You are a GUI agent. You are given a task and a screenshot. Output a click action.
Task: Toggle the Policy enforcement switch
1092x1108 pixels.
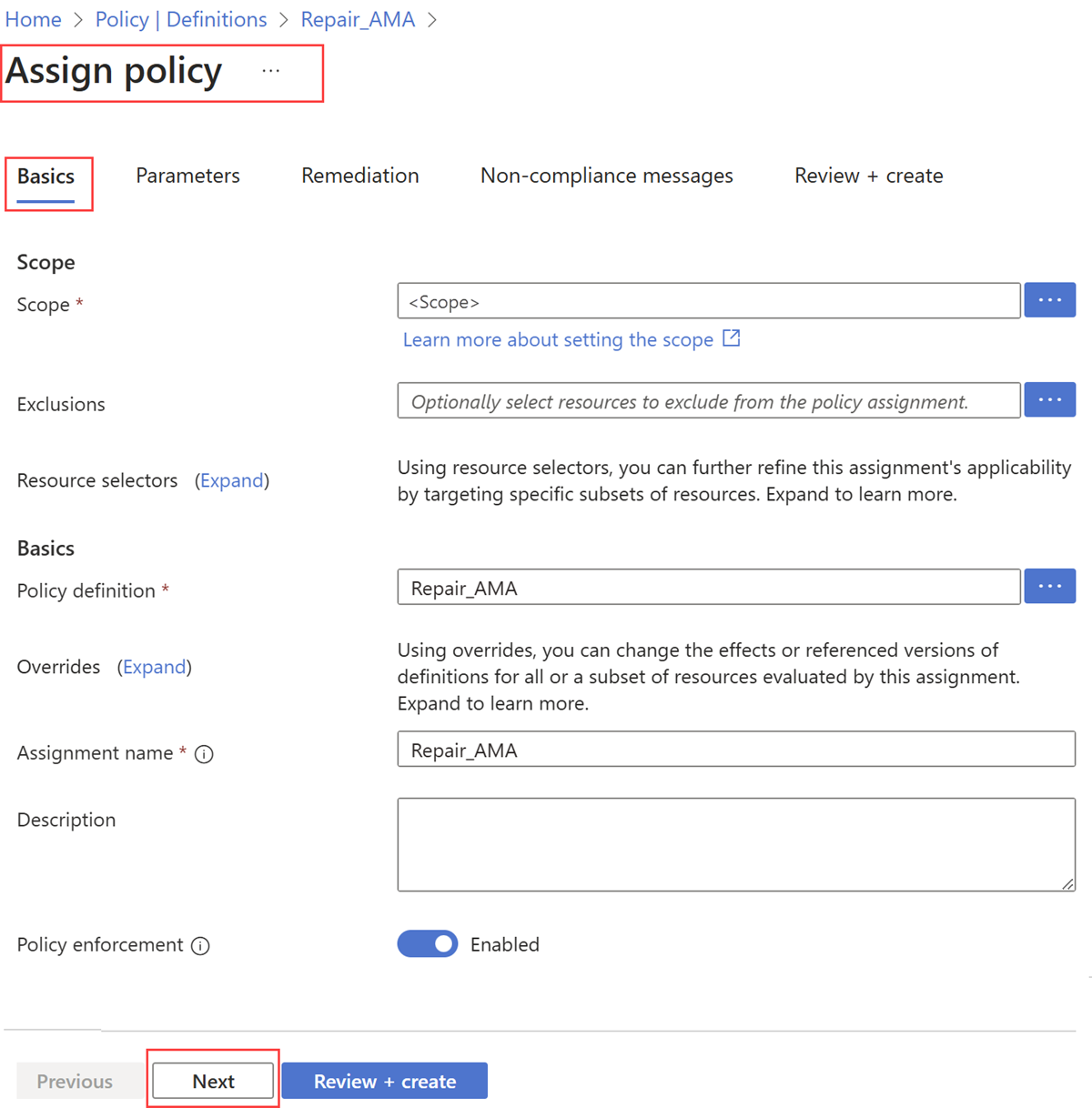coord(428,944)
